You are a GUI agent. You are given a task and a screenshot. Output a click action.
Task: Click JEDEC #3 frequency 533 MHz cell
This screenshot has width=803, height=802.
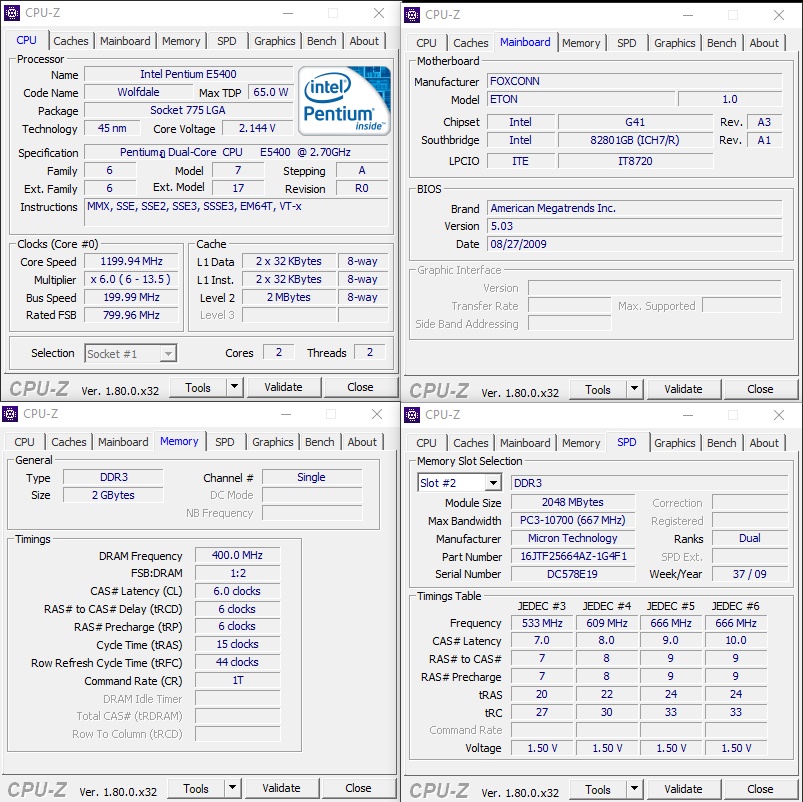[542, 623]
